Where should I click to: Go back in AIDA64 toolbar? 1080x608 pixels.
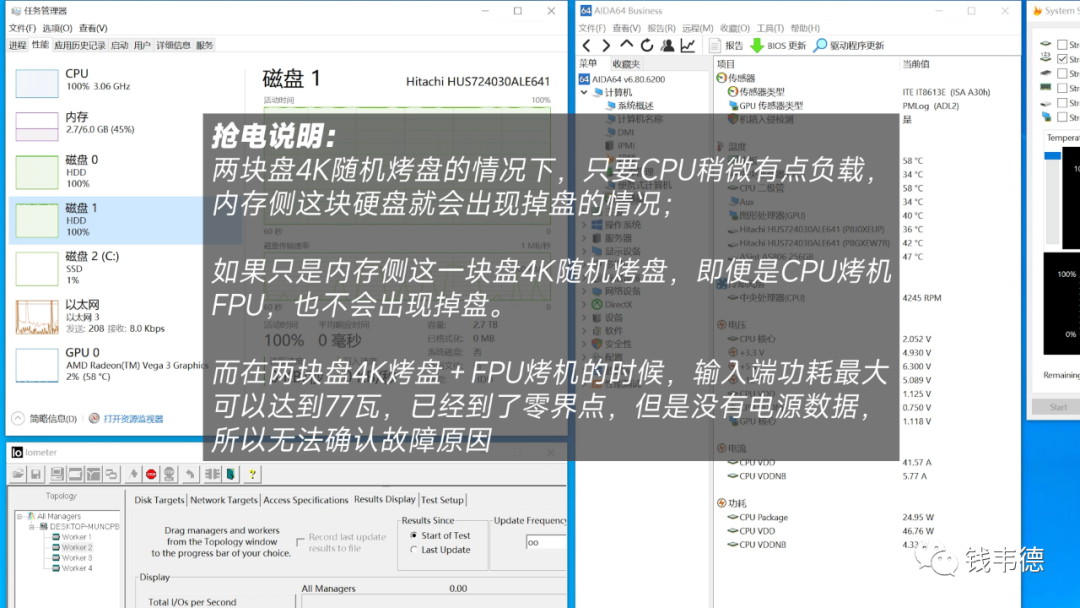586,45
